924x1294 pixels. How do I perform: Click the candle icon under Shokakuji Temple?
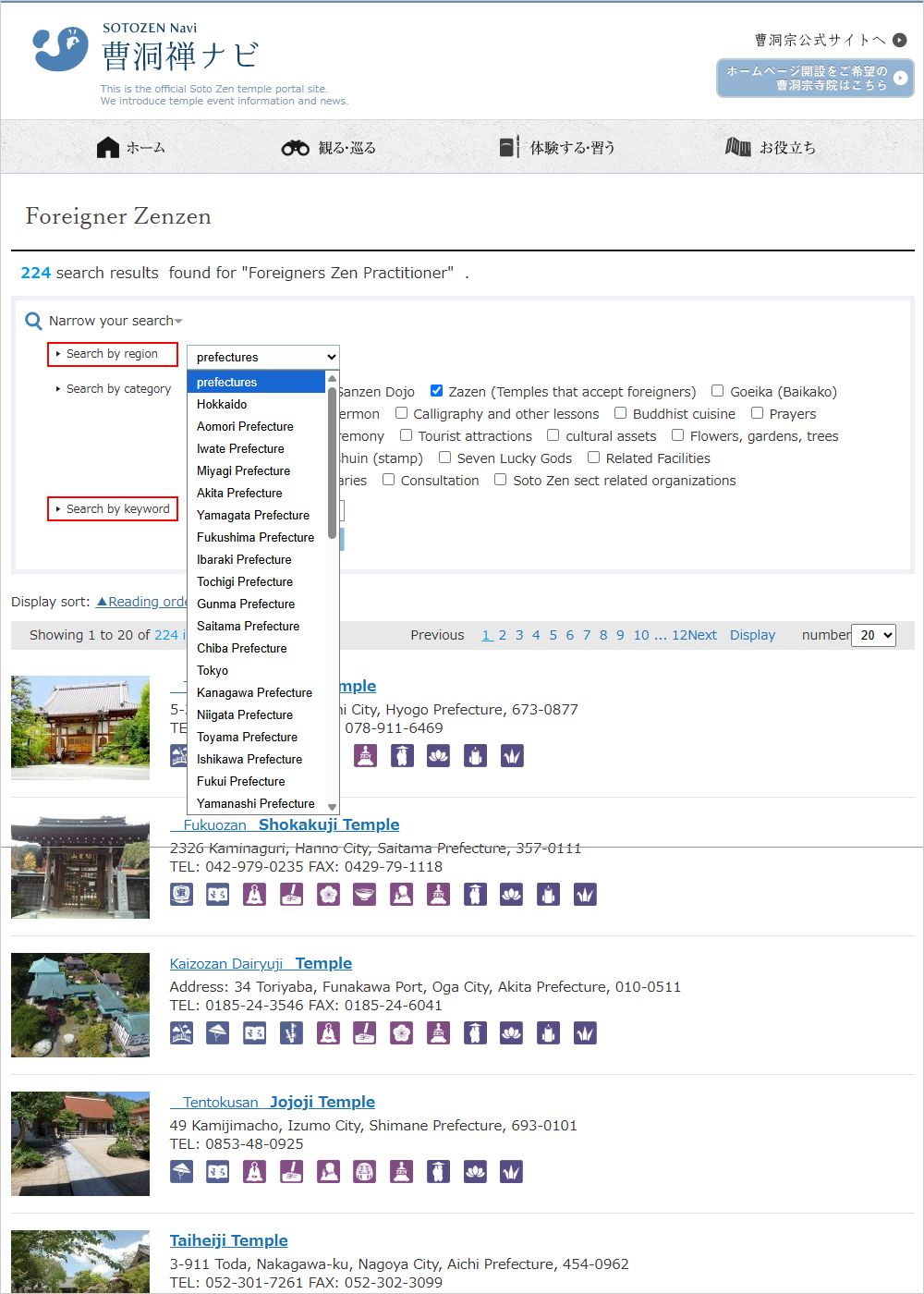click(548, 895)
